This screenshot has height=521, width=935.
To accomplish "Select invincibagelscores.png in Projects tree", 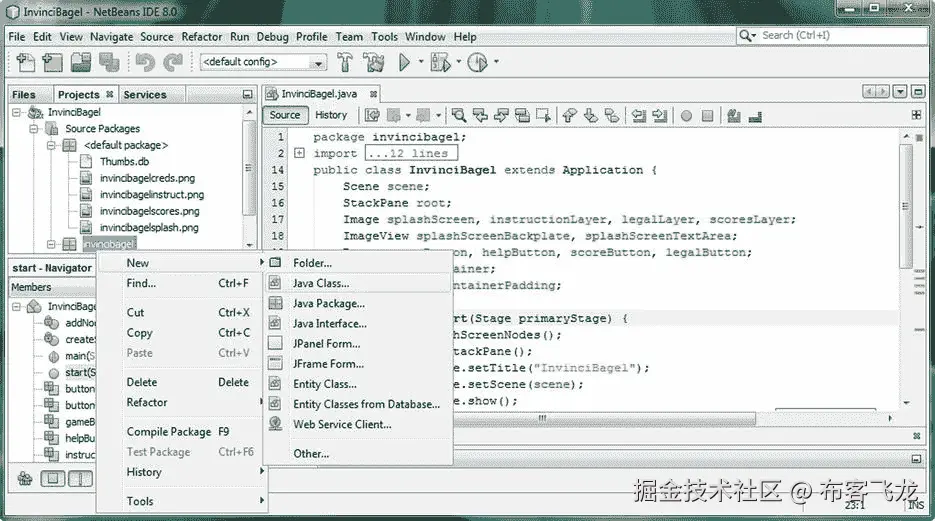I will coord(150,211).
